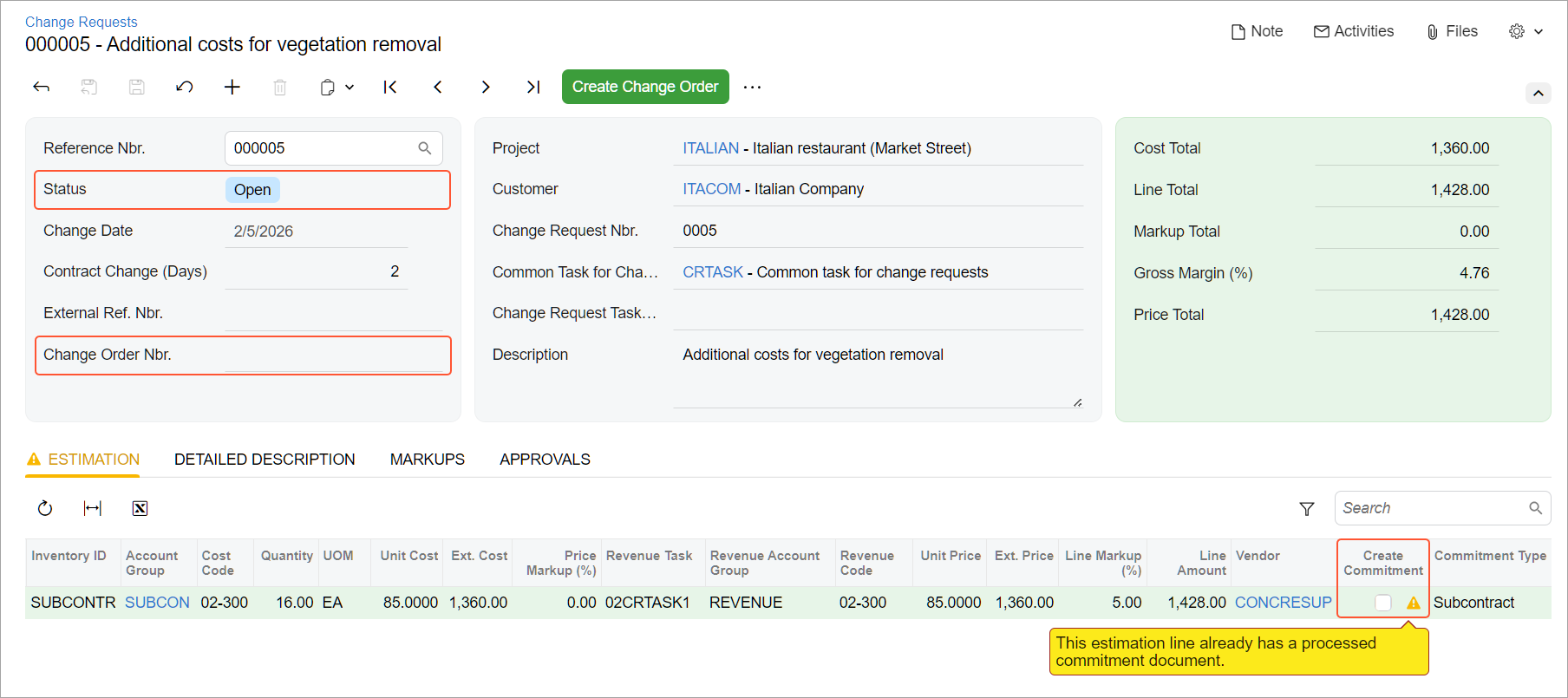Export estimation grid to Excel
Viewport: 1568px width, 698px height.
pos(140,508)
